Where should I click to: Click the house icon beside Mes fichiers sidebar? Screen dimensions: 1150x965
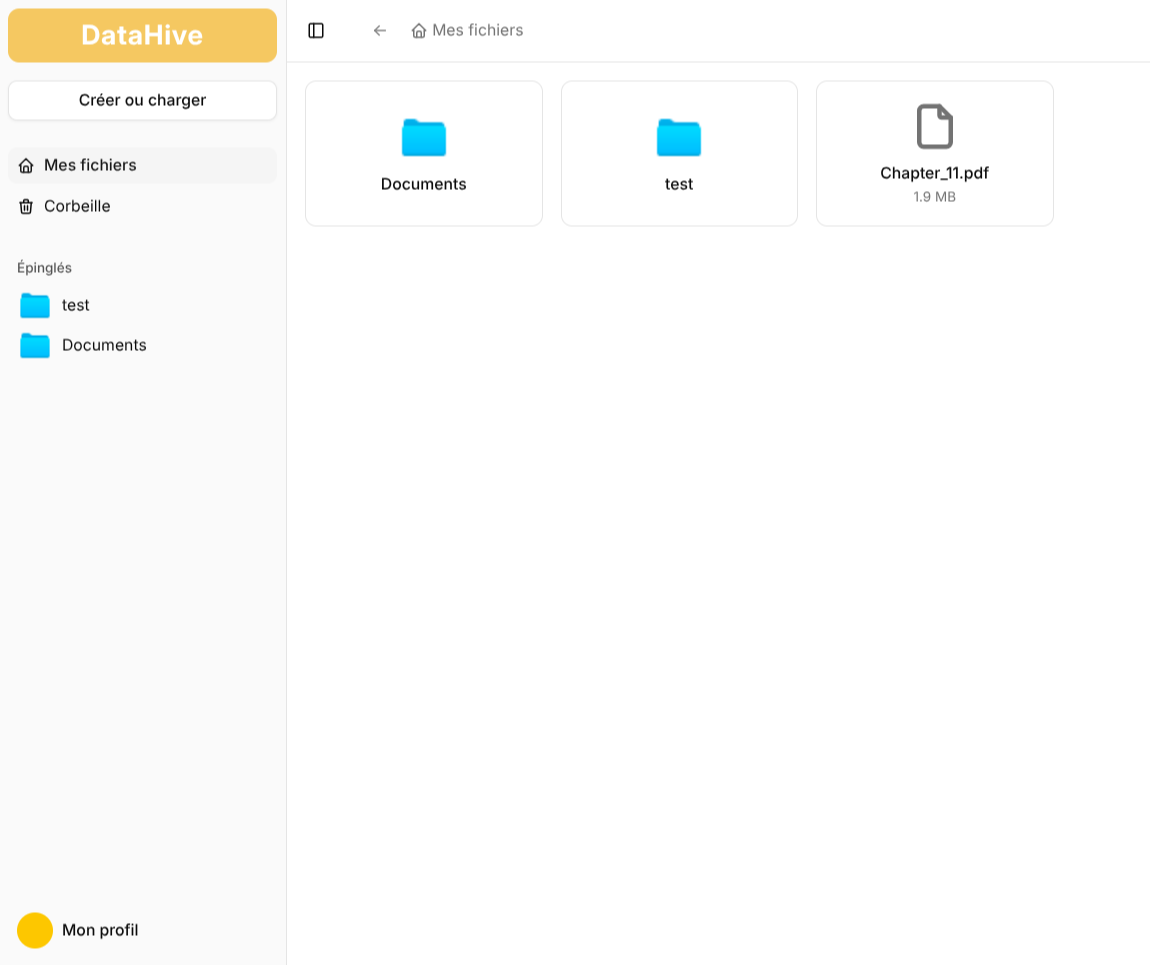point(26,166)
